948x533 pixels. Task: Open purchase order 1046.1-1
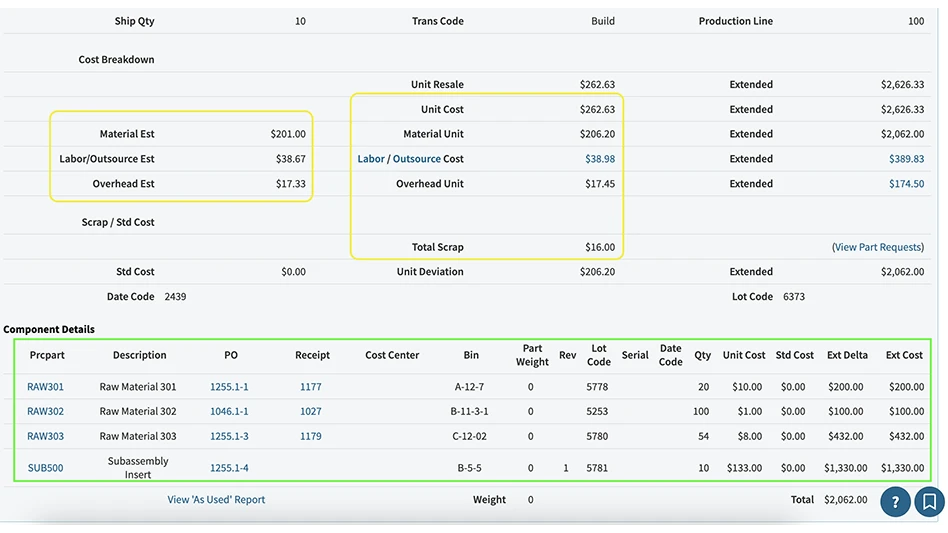(x=229, y=411)
